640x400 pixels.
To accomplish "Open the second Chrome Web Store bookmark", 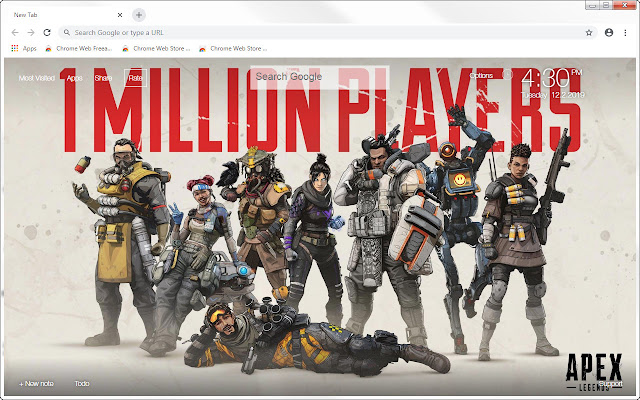I will [x=156, y=48].
